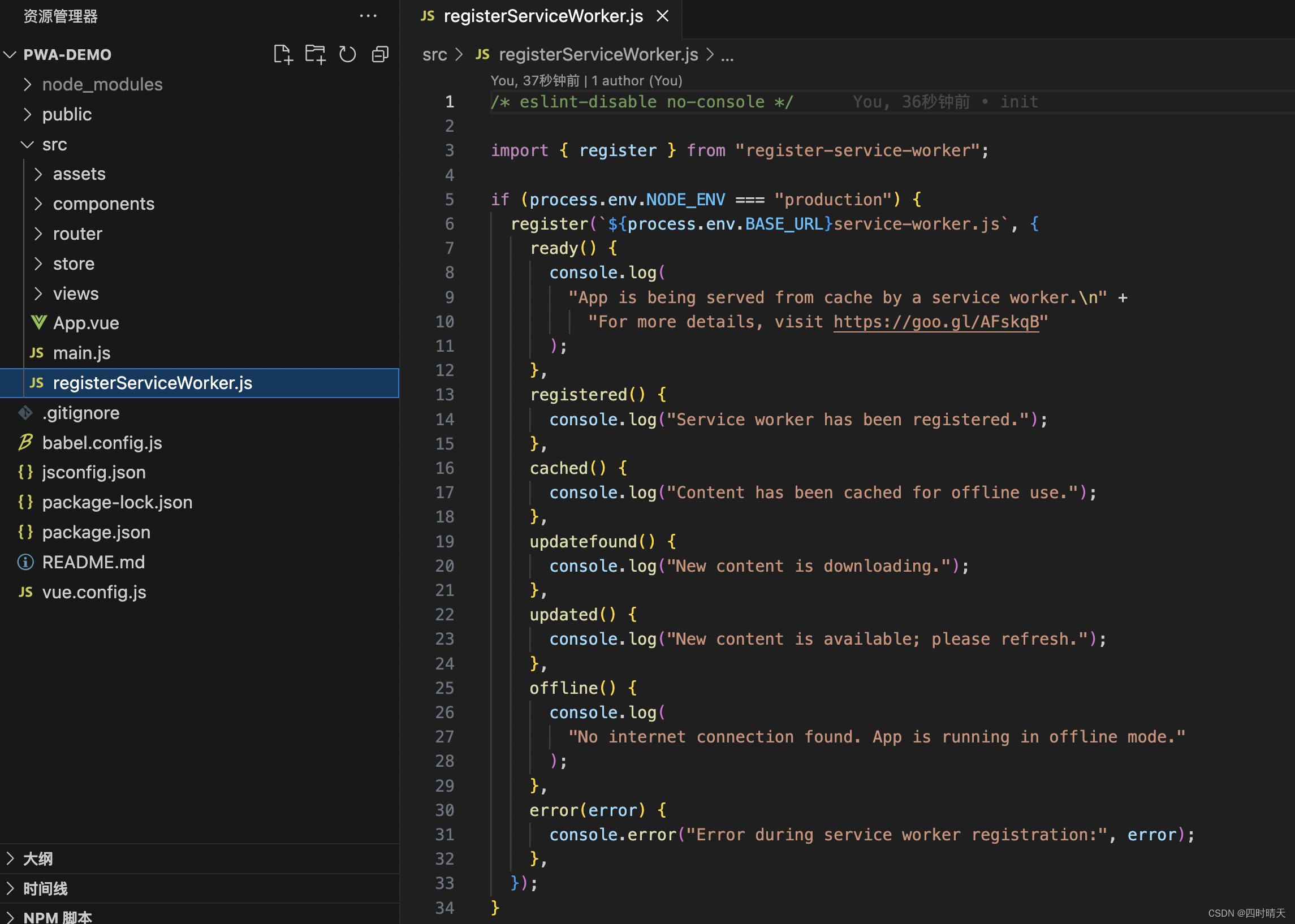This screenshot has width=1295, height=924.
Task: Click the offline() method name
Action: [563, 688]
